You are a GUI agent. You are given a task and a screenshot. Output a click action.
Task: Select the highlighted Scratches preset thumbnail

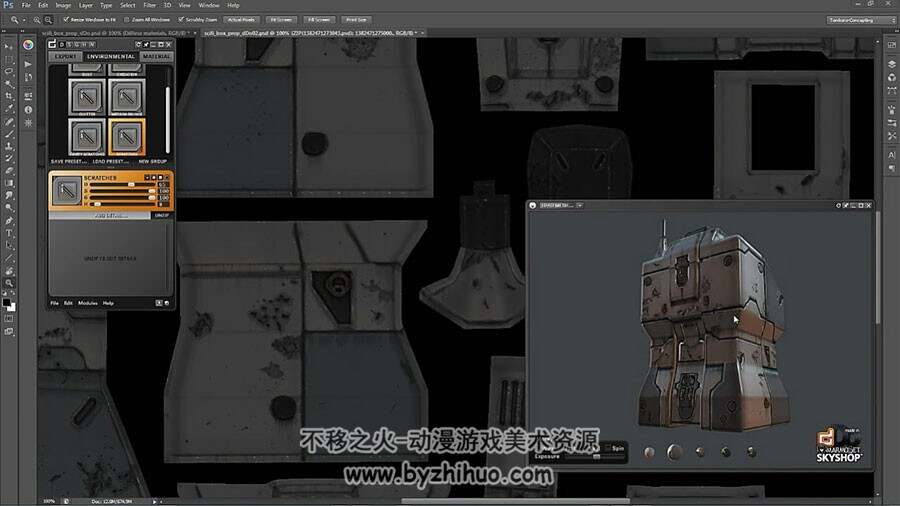pos(127,136)
